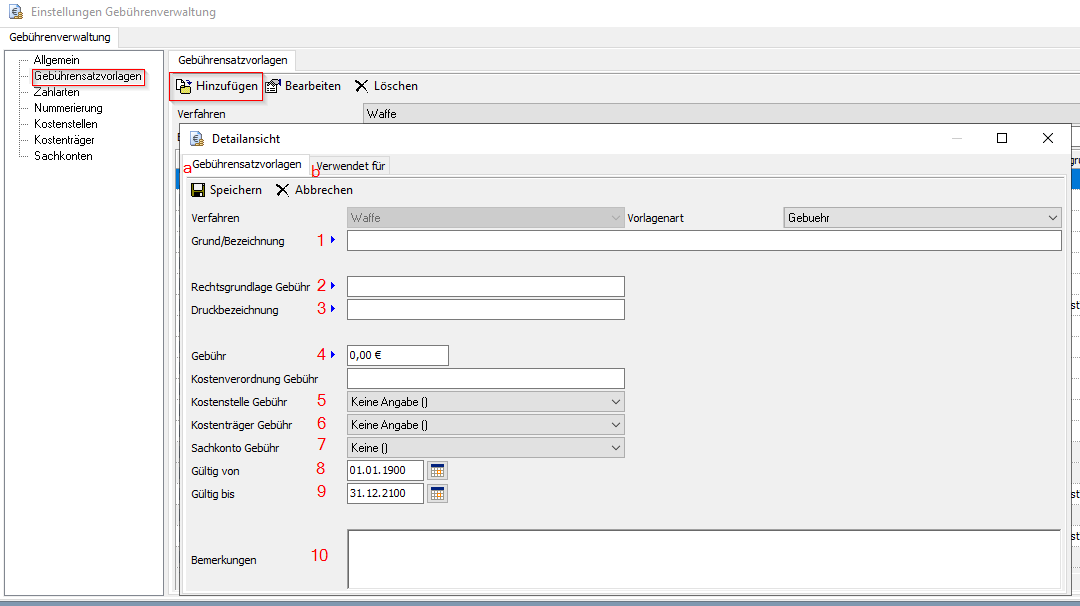Open calendar picker for Gültig bis

point(438,493)
